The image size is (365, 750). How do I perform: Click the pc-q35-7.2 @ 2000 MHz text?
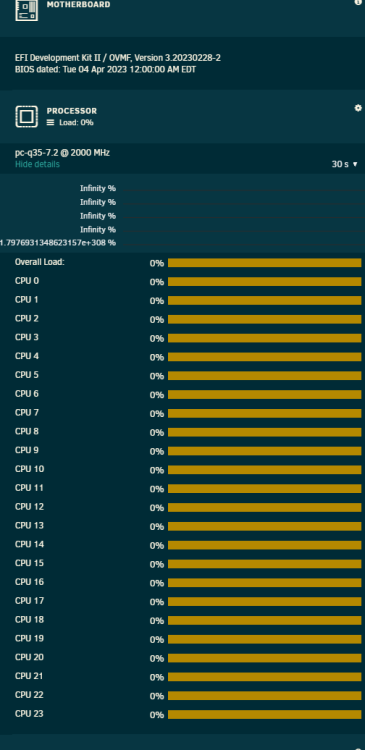(62, 153)
